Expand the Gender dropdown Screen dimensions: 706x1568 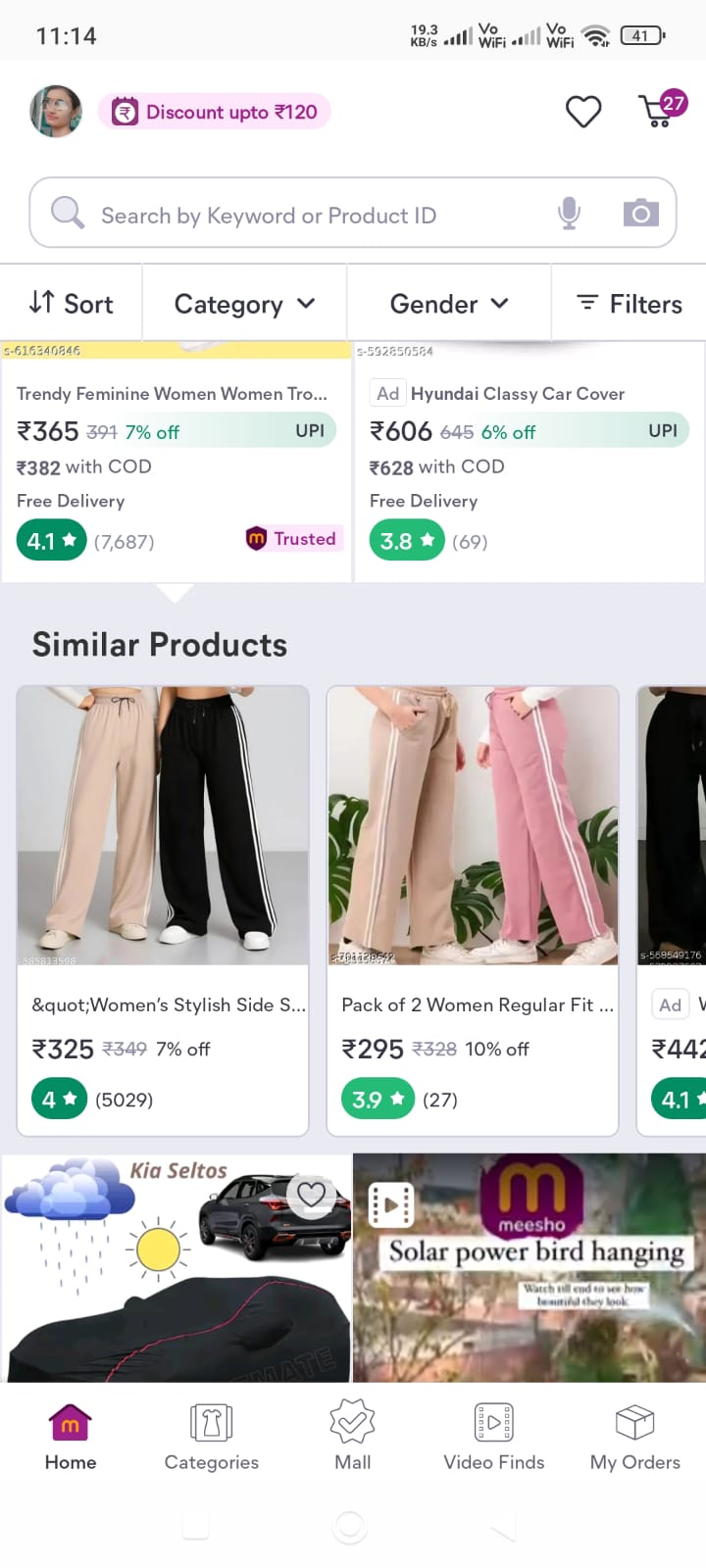click(449, 304)
